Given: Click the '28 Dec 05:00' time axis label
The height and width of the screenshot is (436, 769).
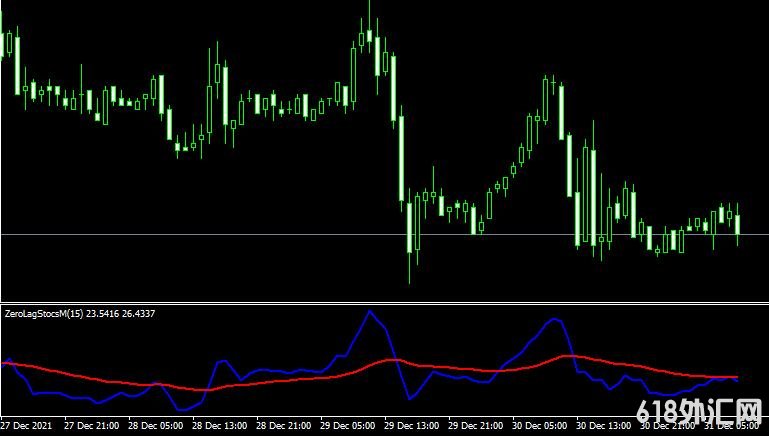Looking at the screenshot, I should (155, 426).
